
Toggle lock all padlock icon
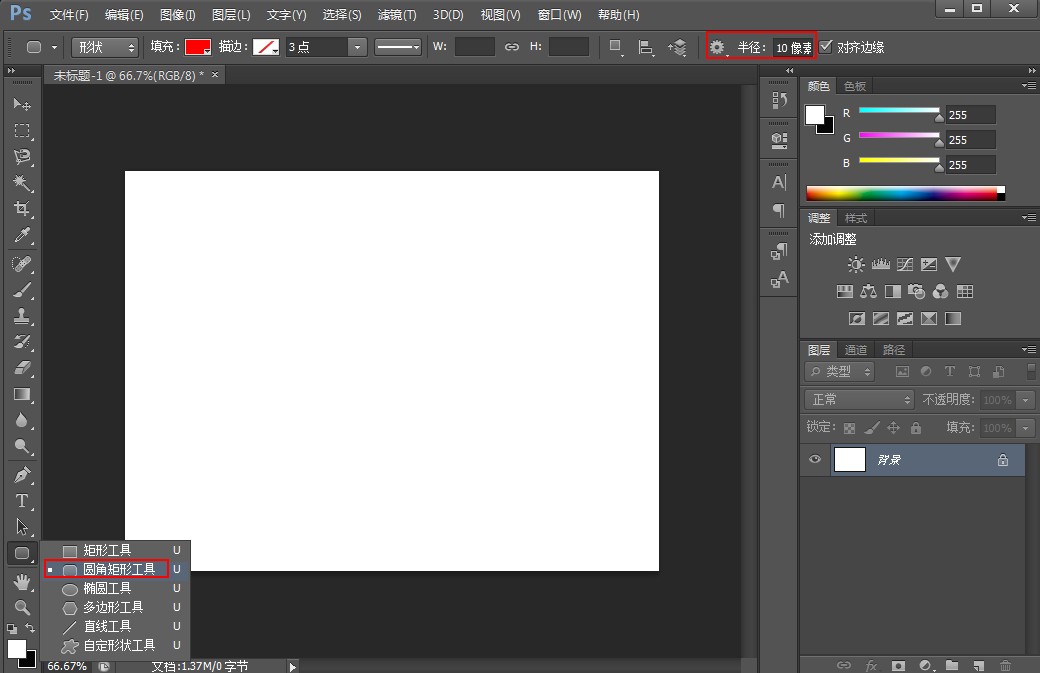916,428
